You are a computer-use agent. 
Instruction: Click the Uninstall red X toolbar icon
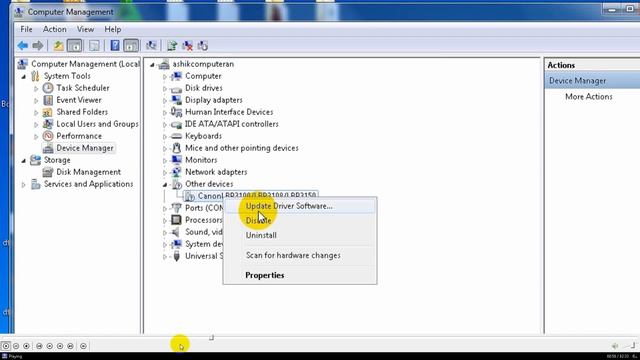187,45
